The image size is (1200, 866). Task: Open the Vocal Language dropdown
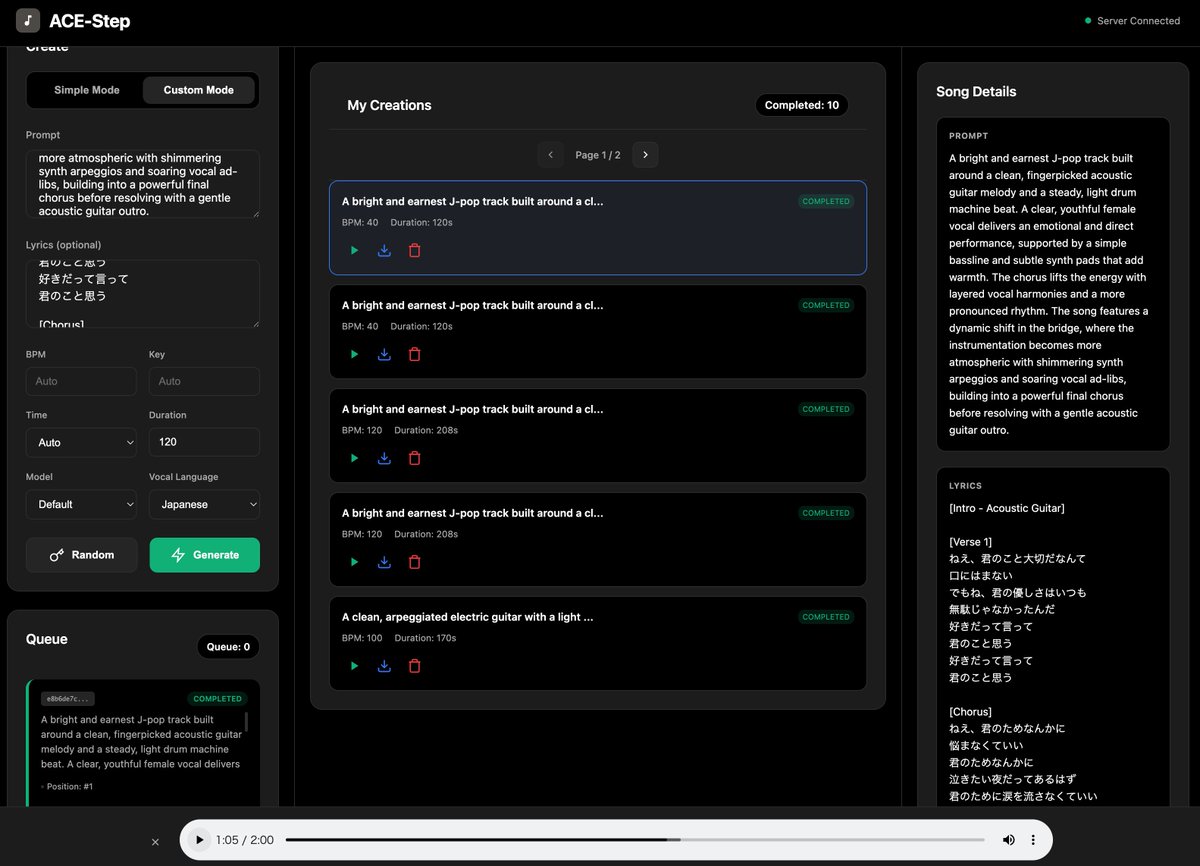pyautogui.click(x=204, y=504)
